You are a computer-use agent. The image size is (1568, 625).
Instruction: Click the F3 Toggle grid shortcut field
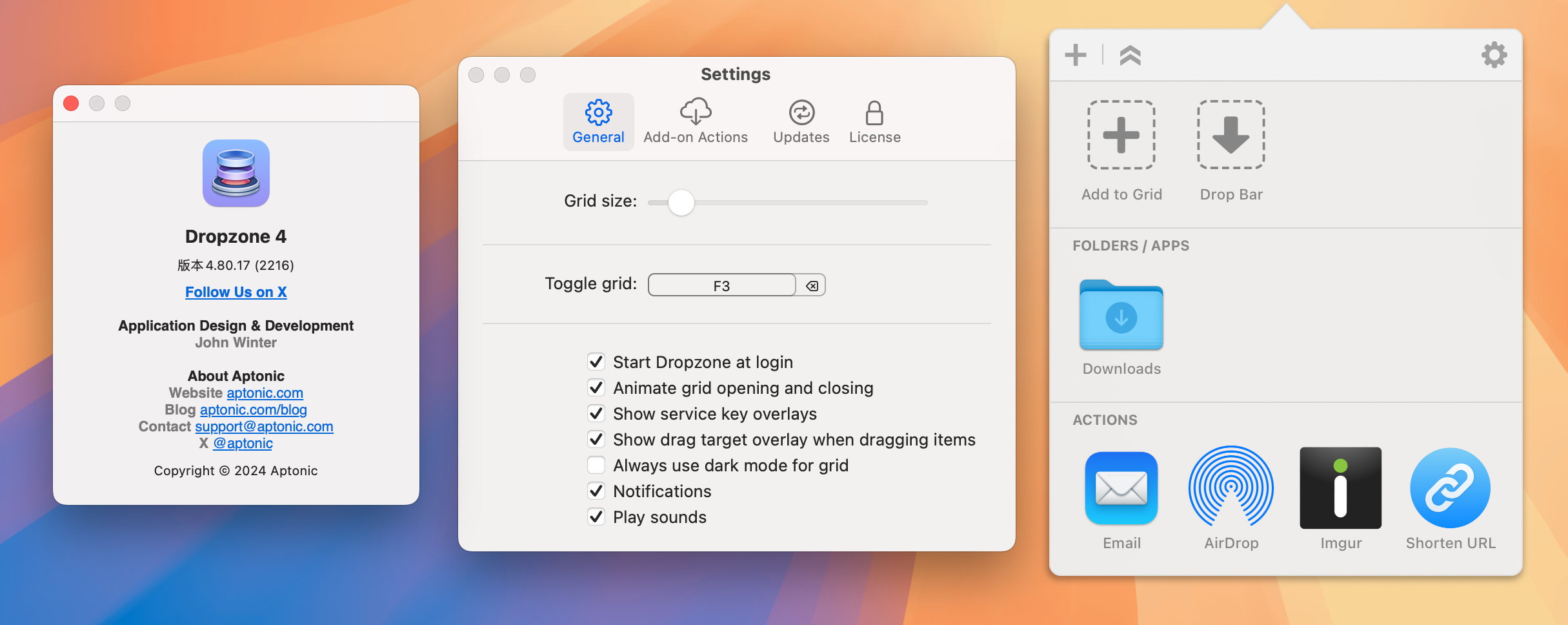721,285
